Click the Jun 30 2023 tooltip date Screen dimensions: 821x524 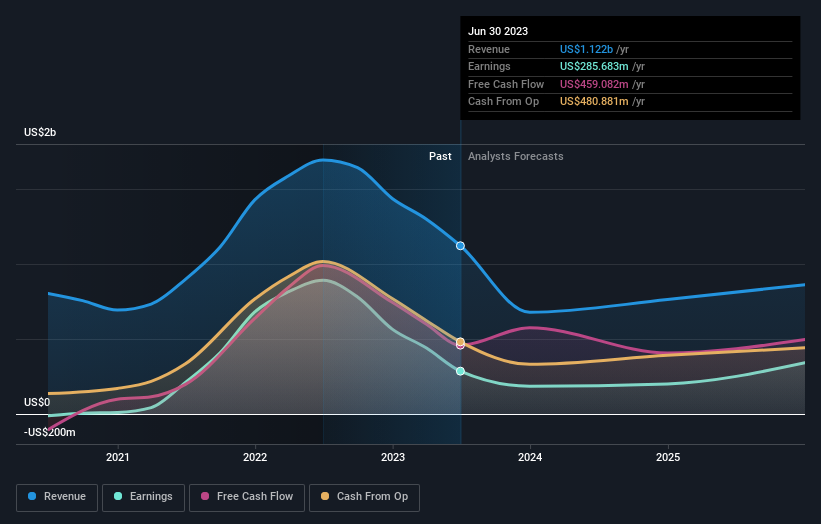point(498,31)
